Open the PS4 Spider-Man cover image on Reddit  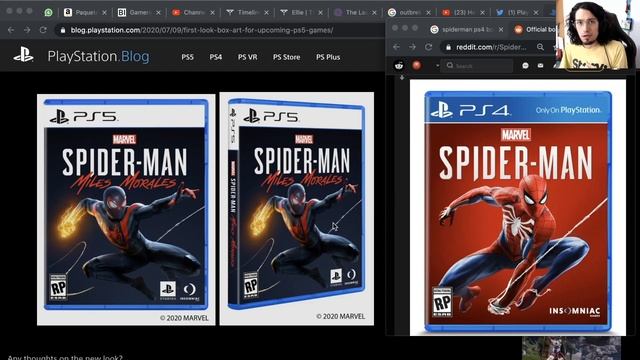pyautogui.click(x=518, y=207)
